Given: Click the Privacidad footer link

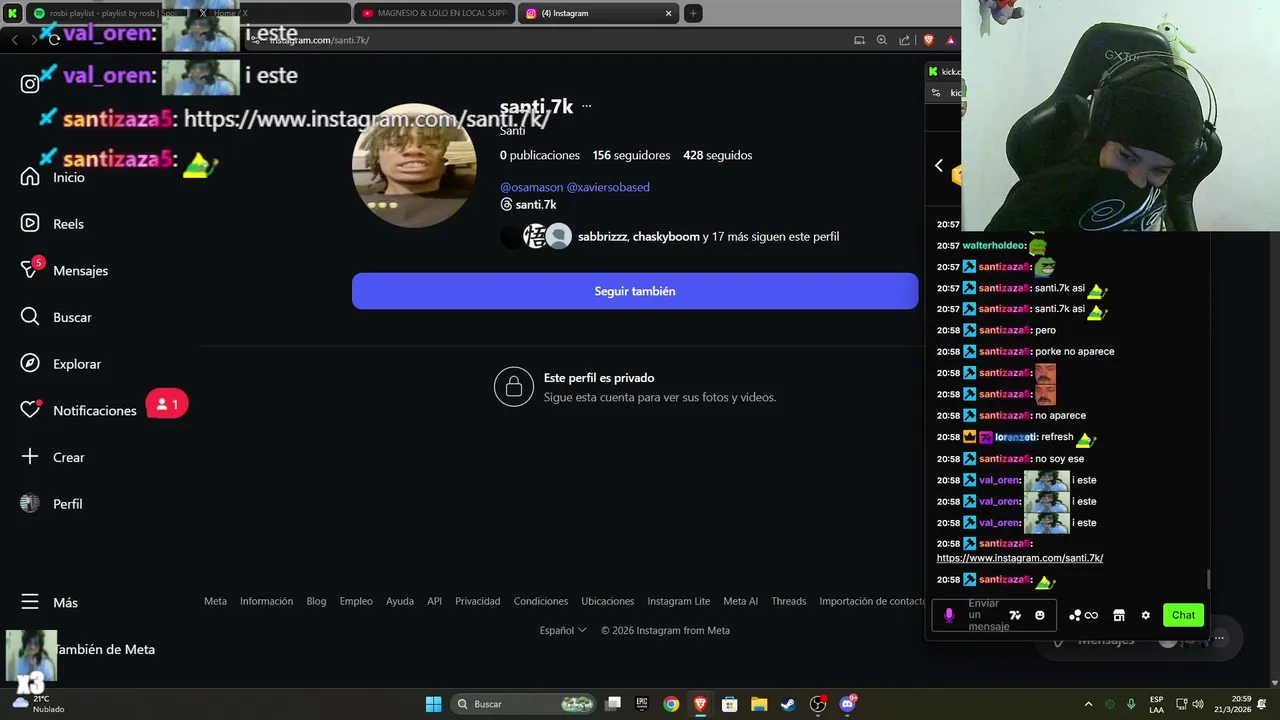Looking at the screenshot, I should [477, 601].
